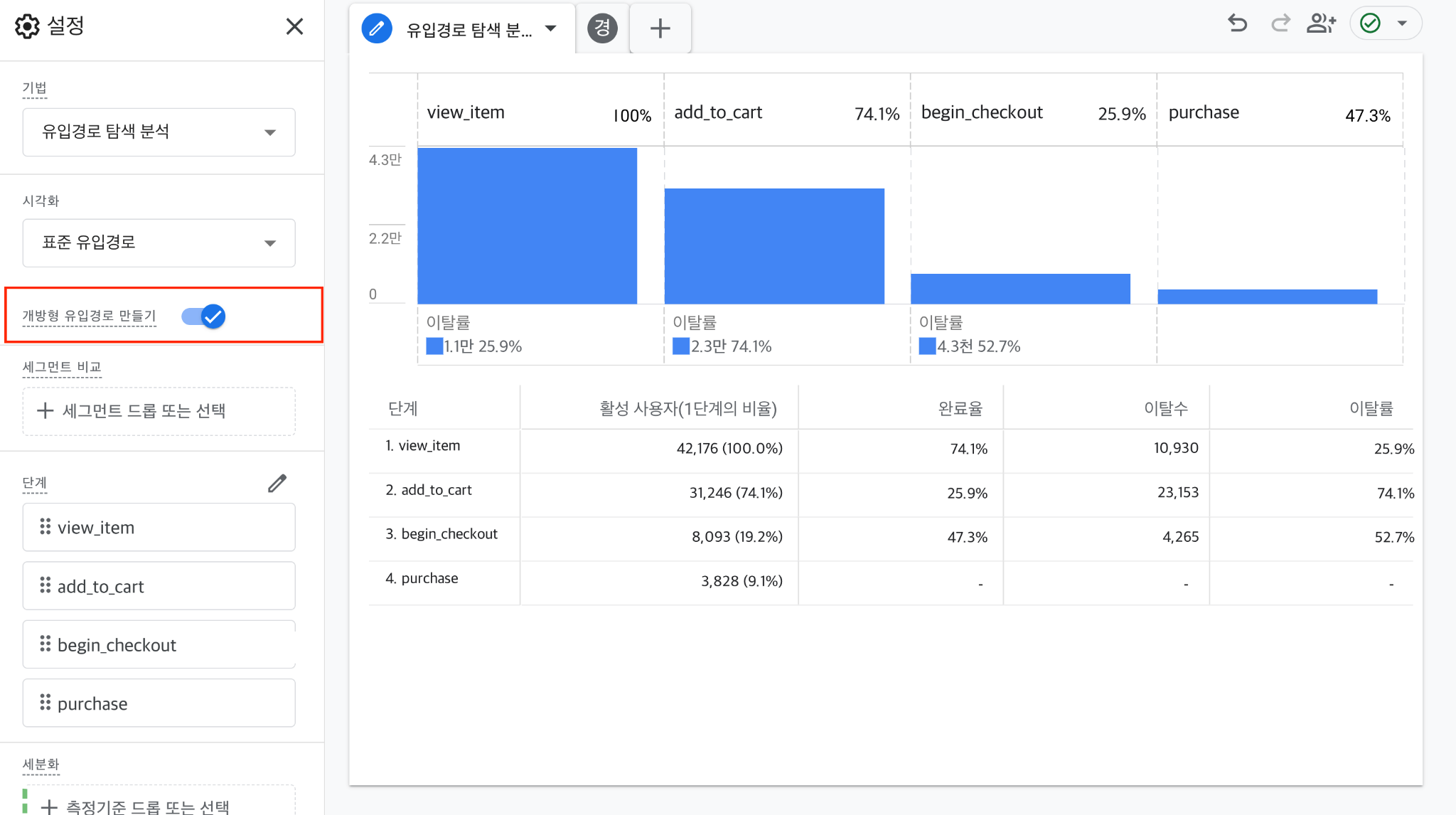Viewport: 1456px width, 815px height.
Task: Select the view_item step chip
Action: (159, 527)
